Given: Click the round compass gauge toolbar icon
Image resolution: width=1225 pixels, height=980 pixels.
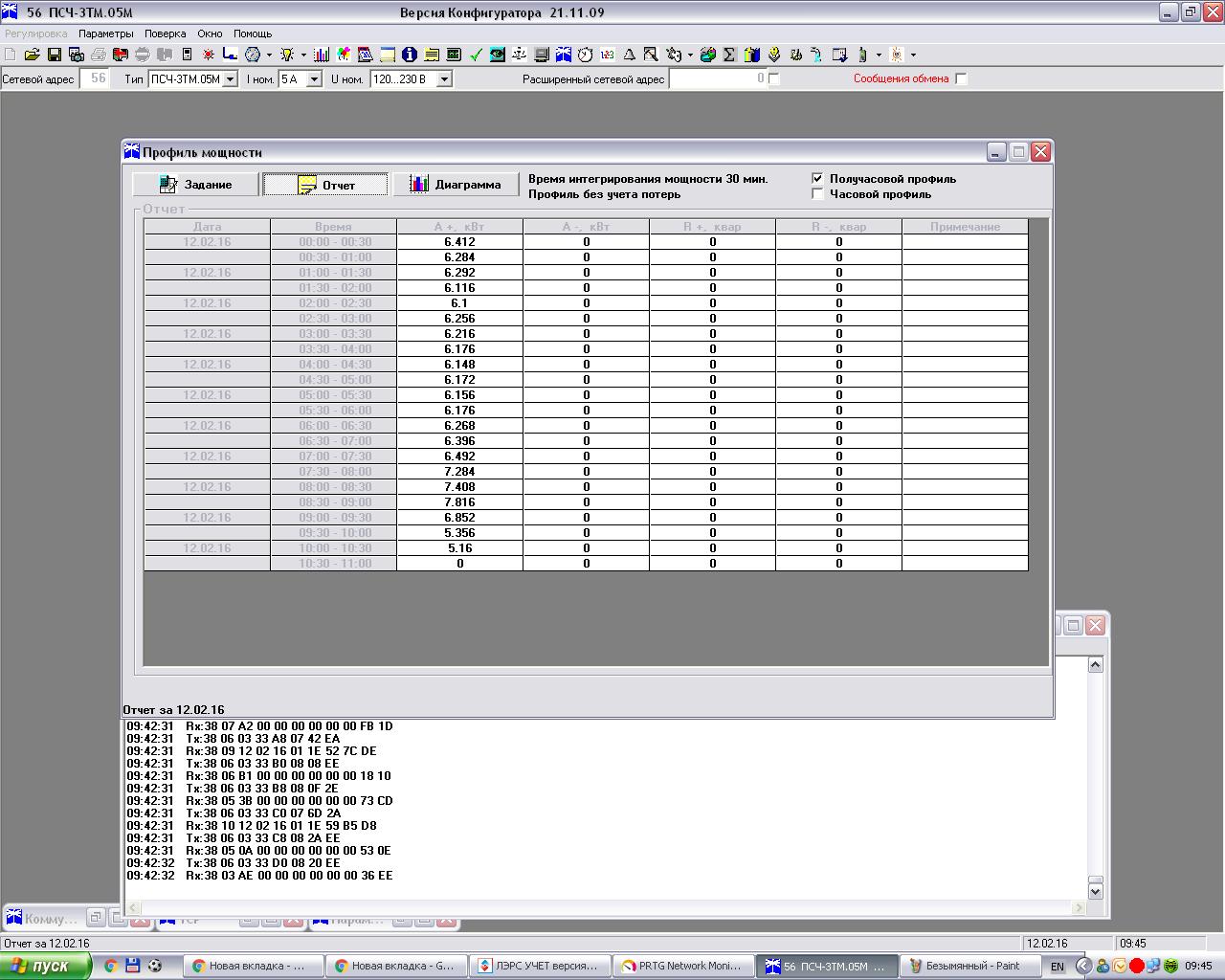Looking at the screenshot, I should coord(253,55).
